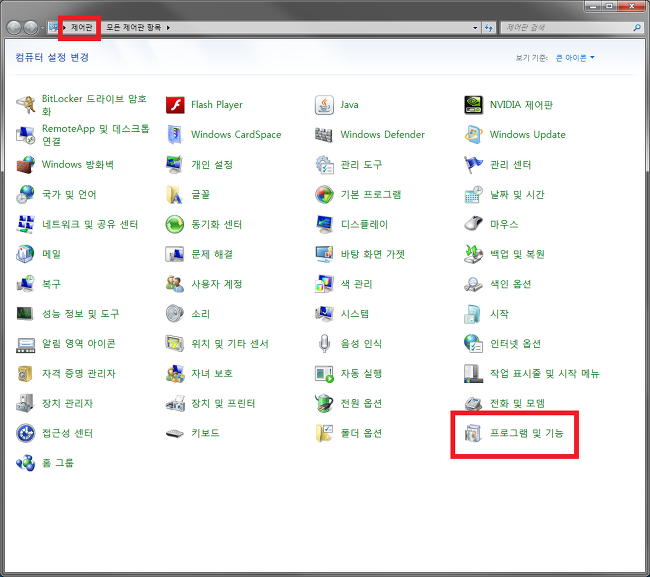Open the 백업 및 복원 icon
The image size is (650, 577).
point(473,254)
